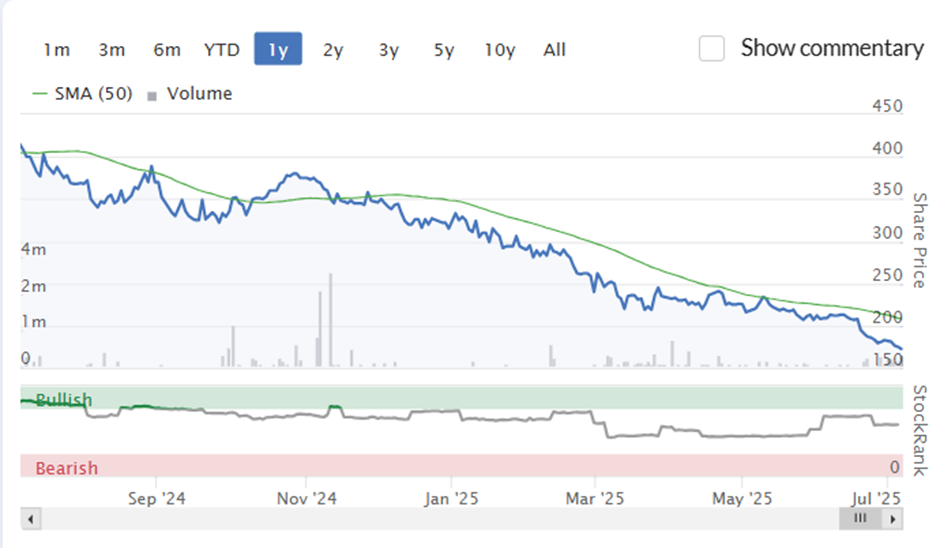Toggle SMA (50) legend series
Image resolution: width=940 pixels, height=548 pixels.
83,94
